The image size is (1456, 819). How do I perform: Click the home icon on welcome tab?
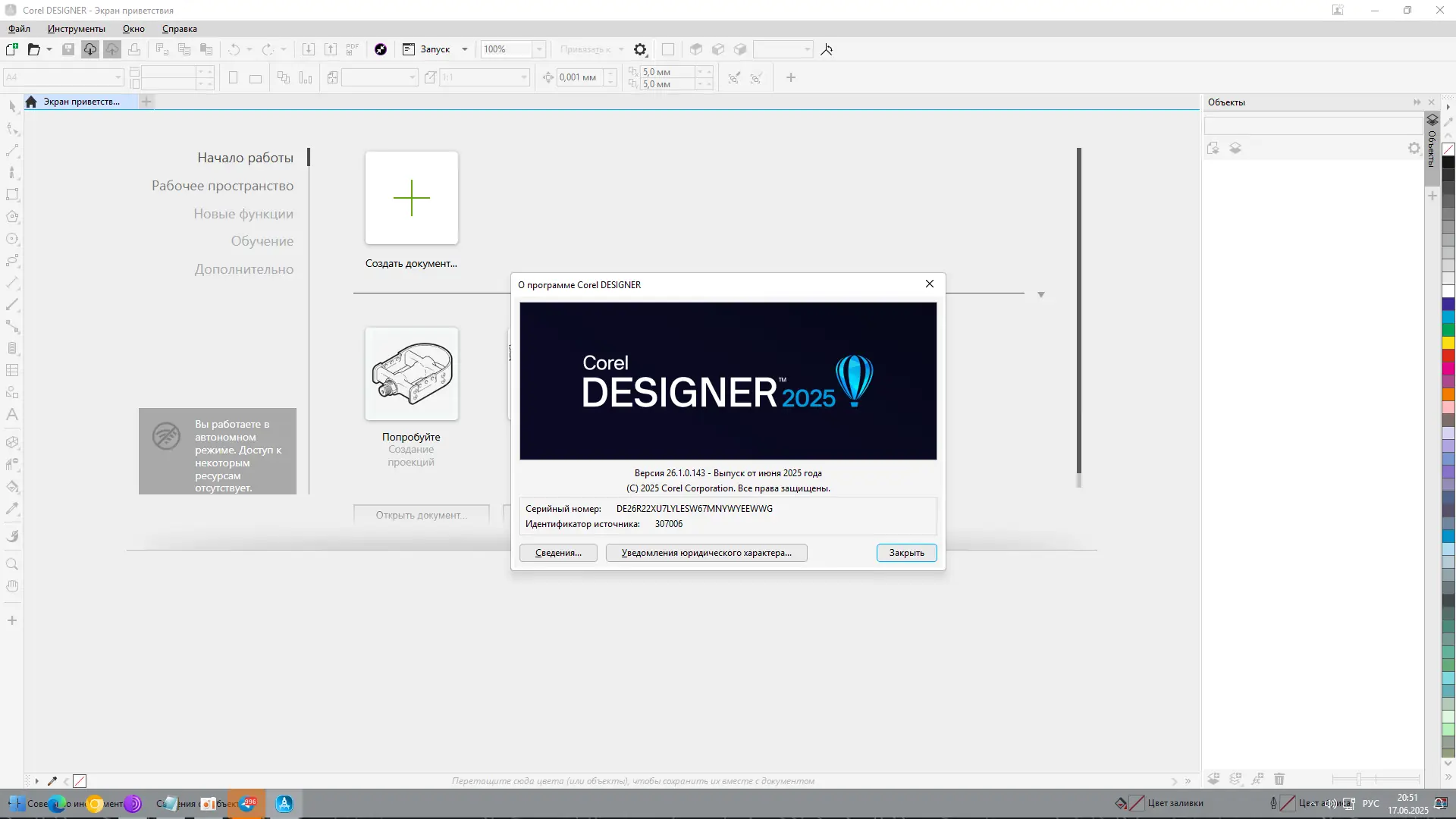pyautogui.click(x=31, y=102)
